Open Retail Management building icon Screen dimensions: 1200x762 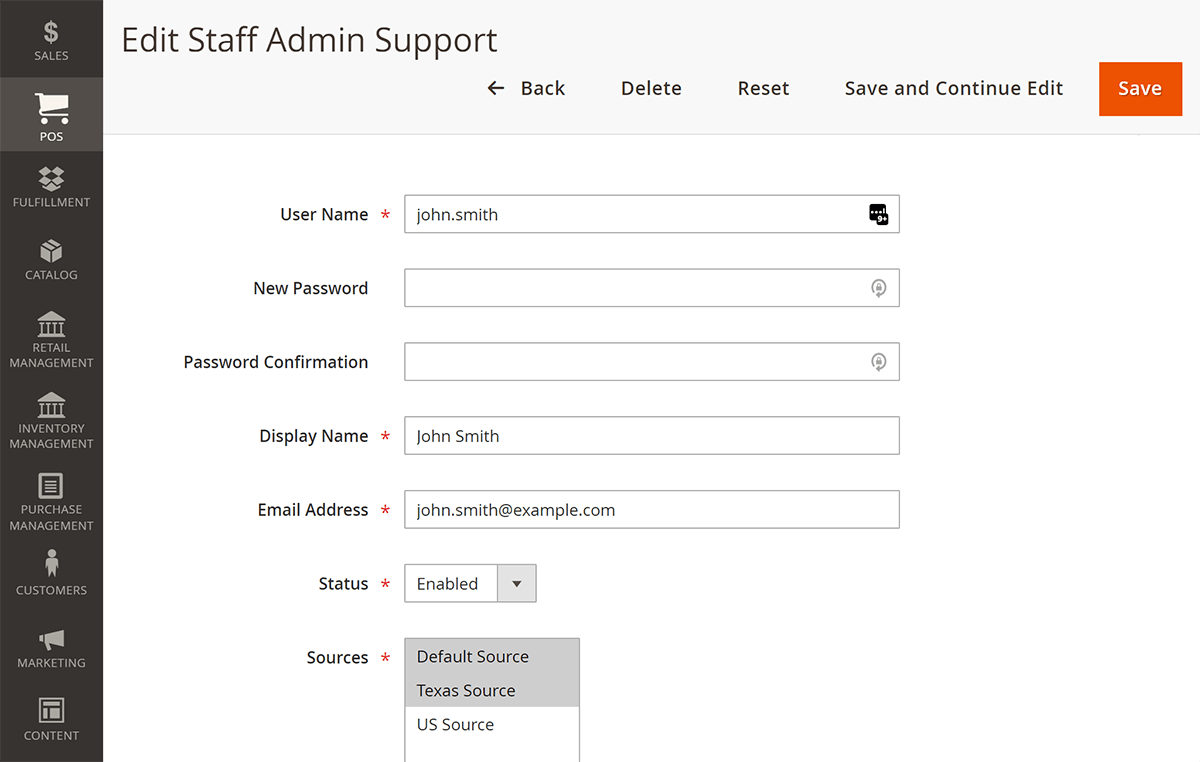[51, 324]
